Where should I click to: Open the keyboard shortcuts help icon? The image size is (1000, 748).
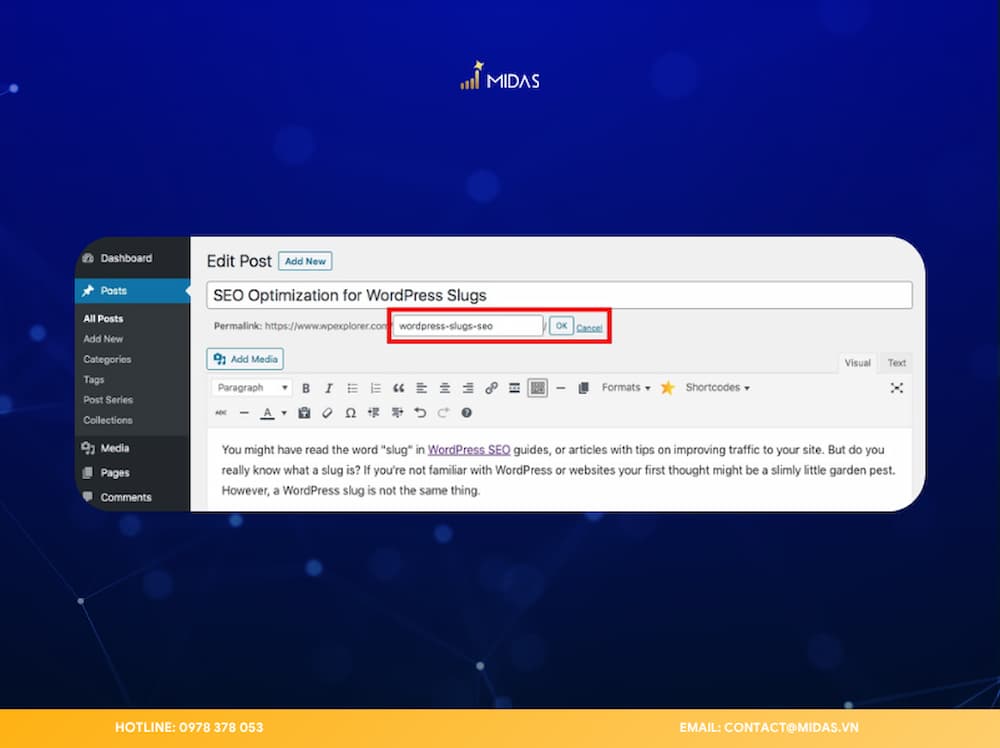(x=466, y=413)
